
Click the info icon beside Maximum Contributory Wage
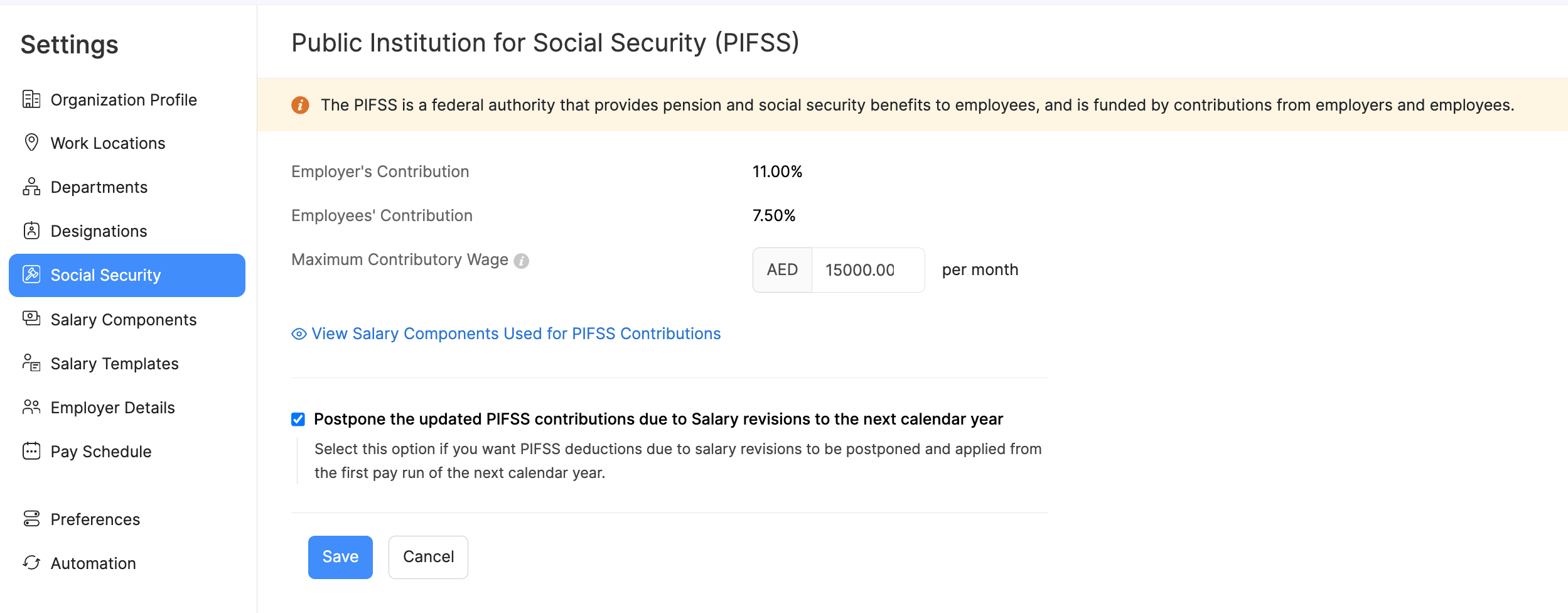click(522, 262)
